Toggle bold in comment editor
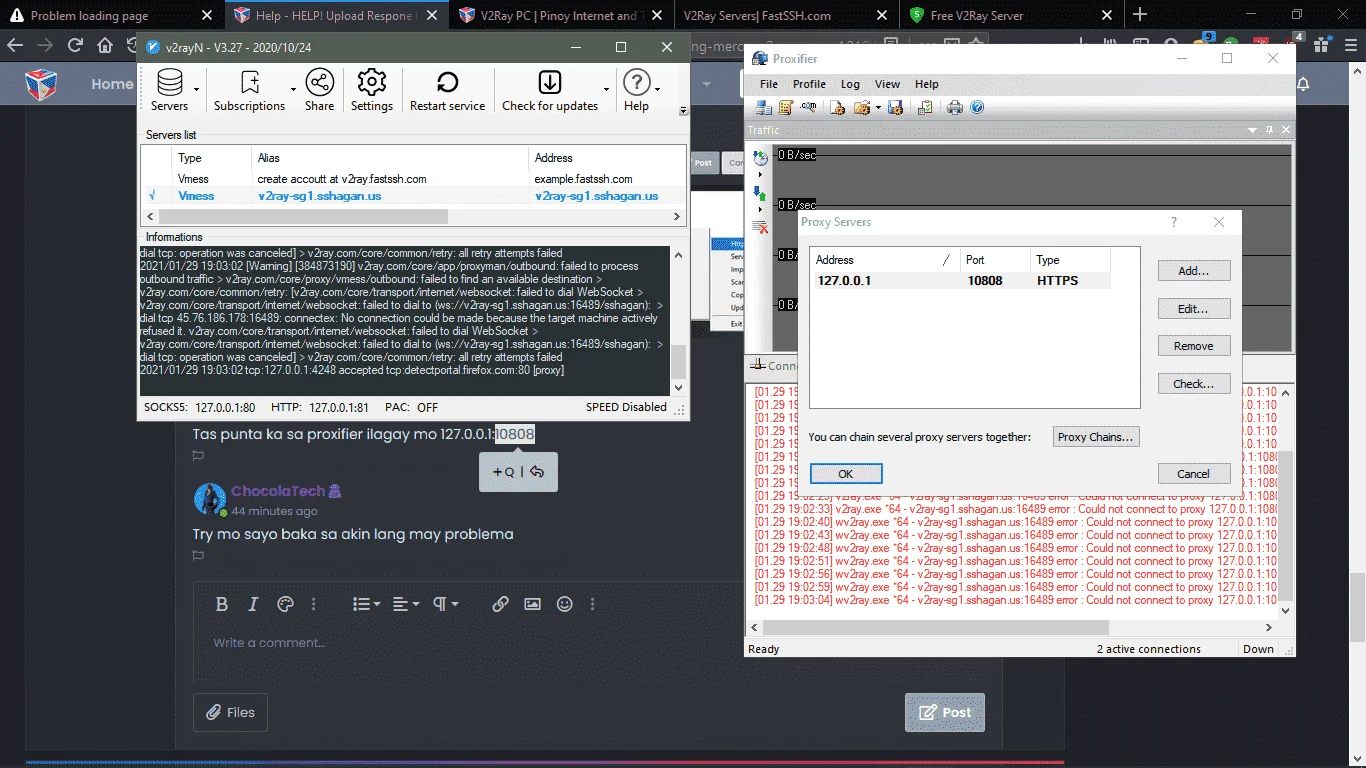Viewport: 1366px width, 768px height. click(x=222, y=604)
